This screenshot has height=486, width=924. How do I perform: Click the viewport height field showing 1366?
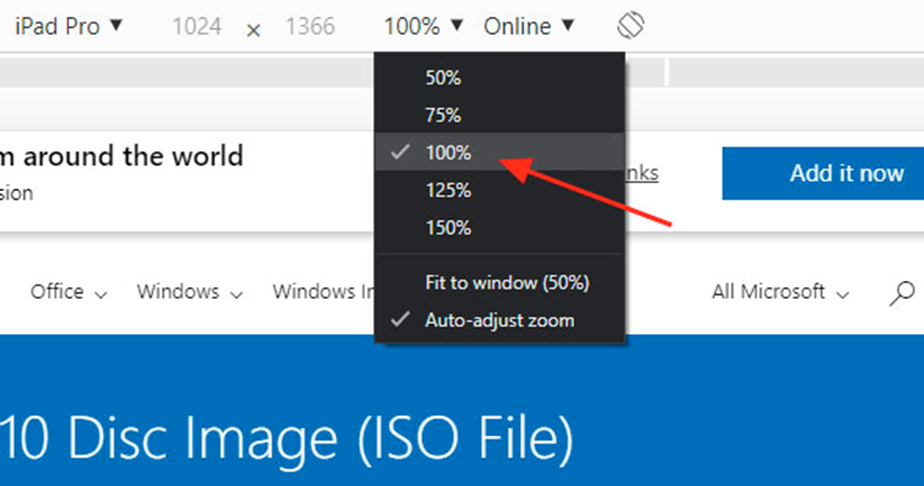(310, 27)
